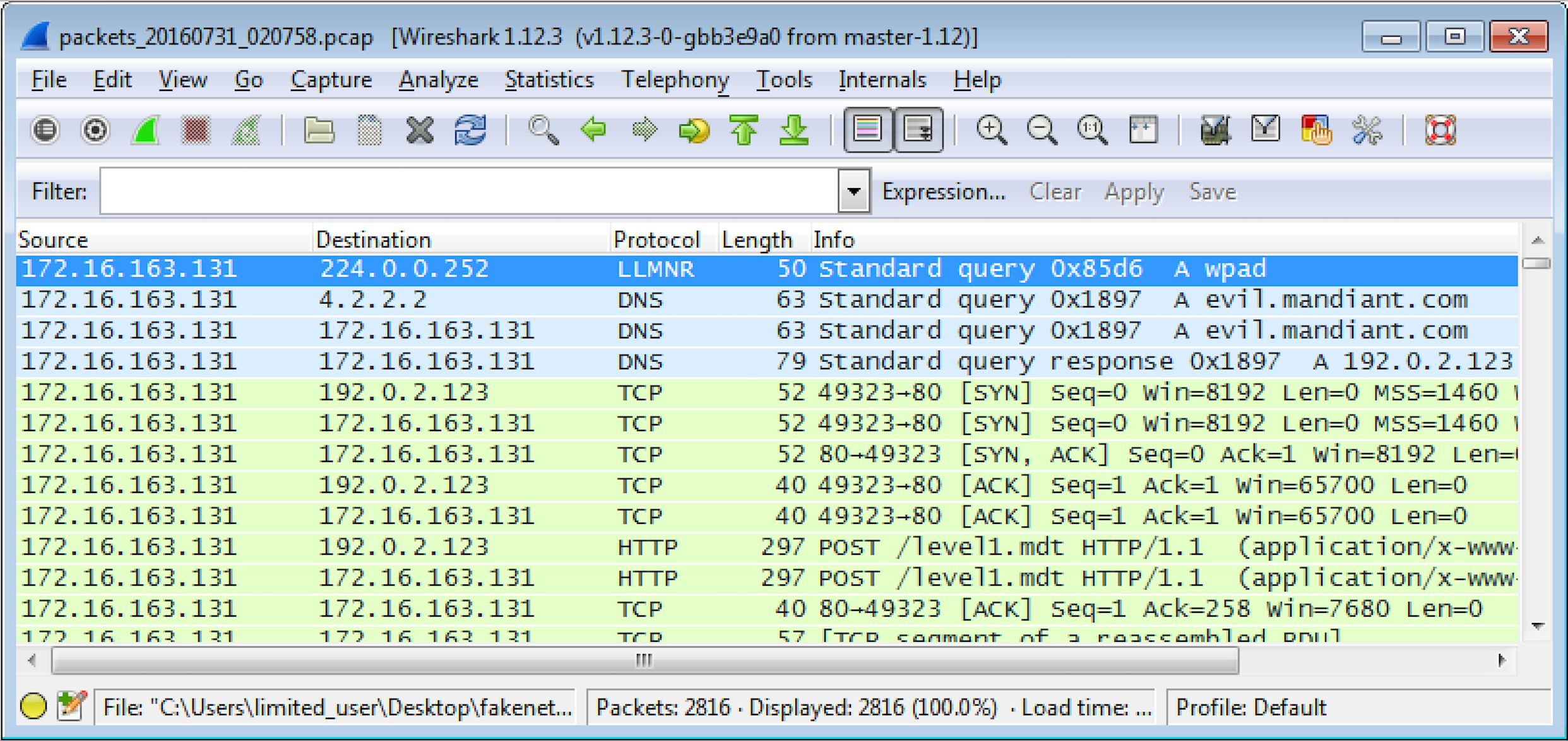1568x741 pixels.
Task: Open the Telephony menu
Action: coord(675,80)
